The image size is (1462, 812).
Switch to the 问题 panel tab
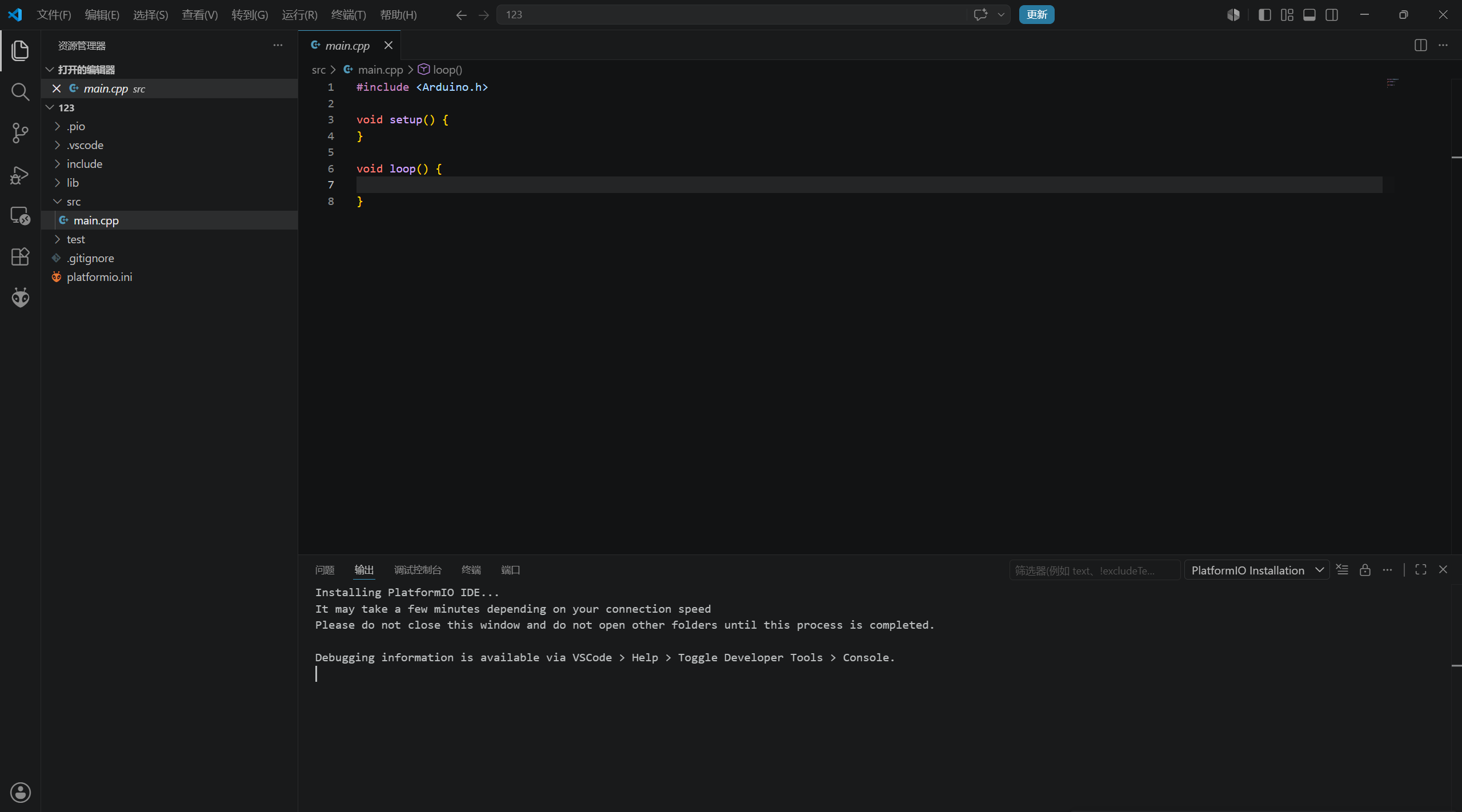[325, 570]
